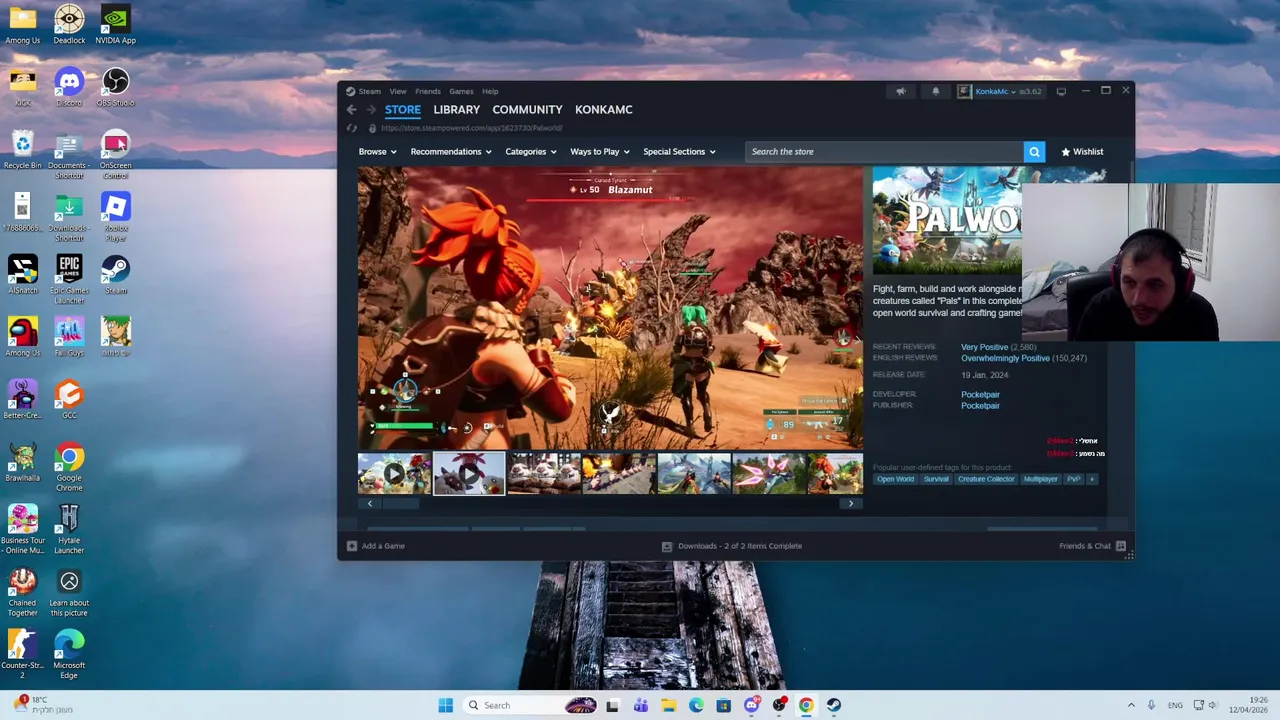Switch to the LIBRARY tab
Screen dimensions: 1280x720
click(457, 110)
